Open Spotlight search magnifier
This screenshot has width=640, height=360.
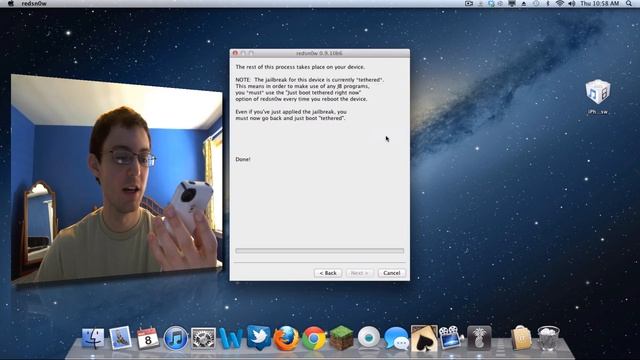pyautogui.click(x=629, y=3)
